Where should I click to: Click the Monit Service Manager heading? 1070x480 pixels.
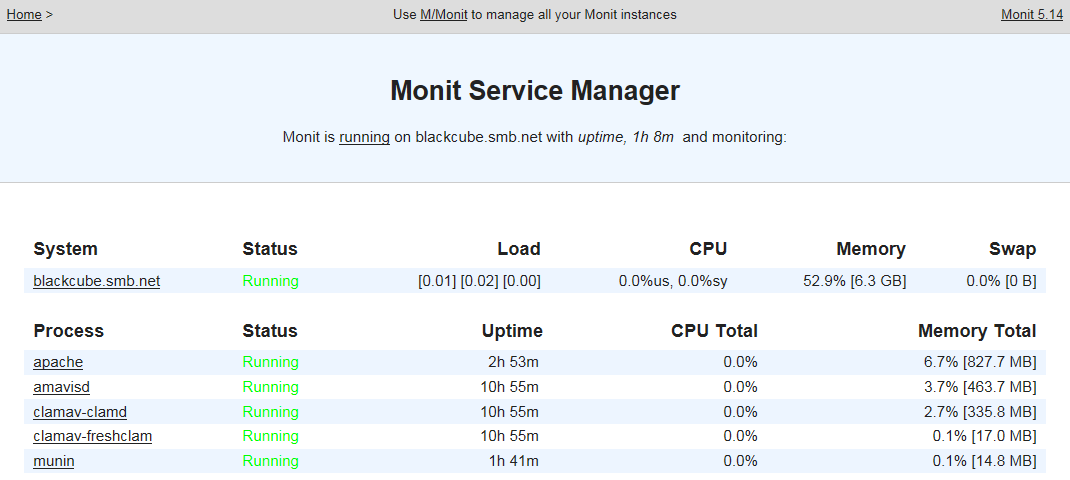pos(535,91)
